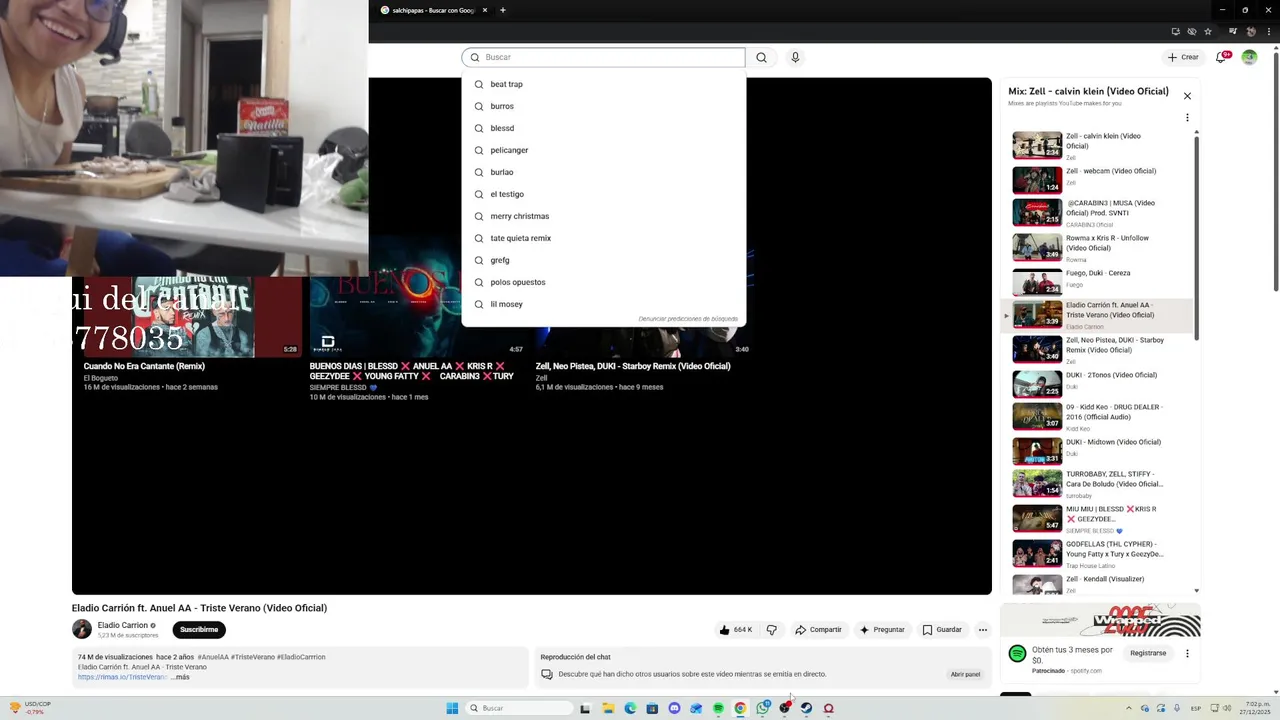Screen dimensions: 1280x720
Task: Click the Guardar button
Action: coord(942,630)
